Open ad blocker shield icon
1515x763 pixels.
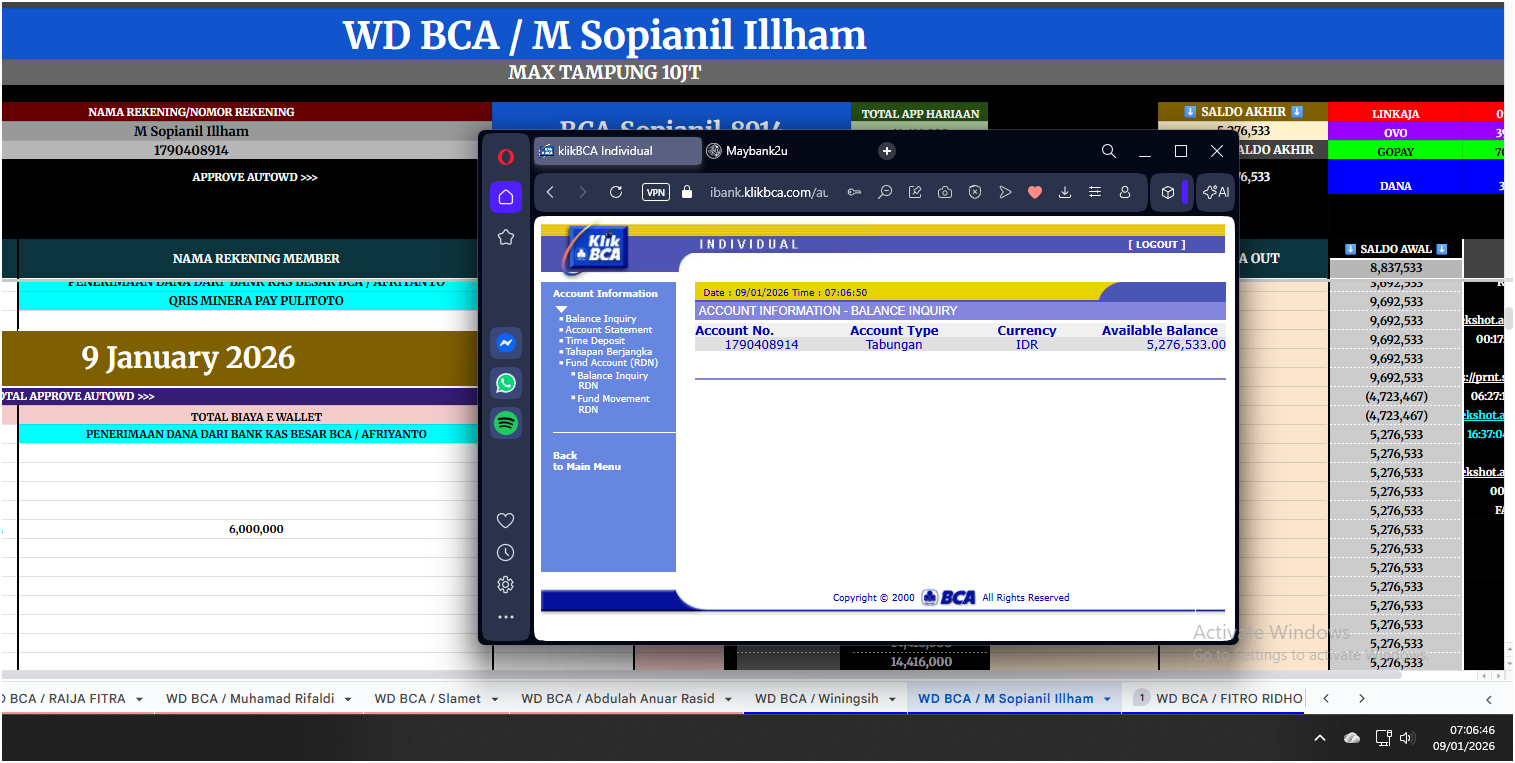[975, 192]
